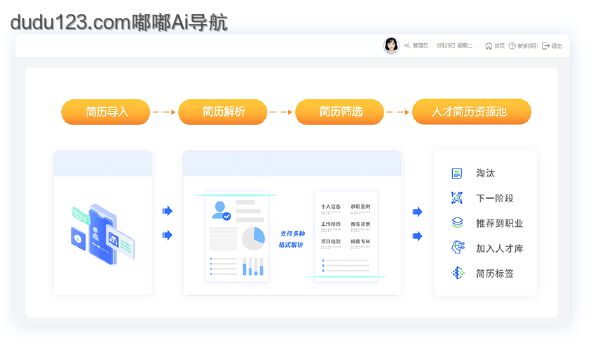Select the 人才简历资源池 step
The image size is (600, 360).
[471, 112]
